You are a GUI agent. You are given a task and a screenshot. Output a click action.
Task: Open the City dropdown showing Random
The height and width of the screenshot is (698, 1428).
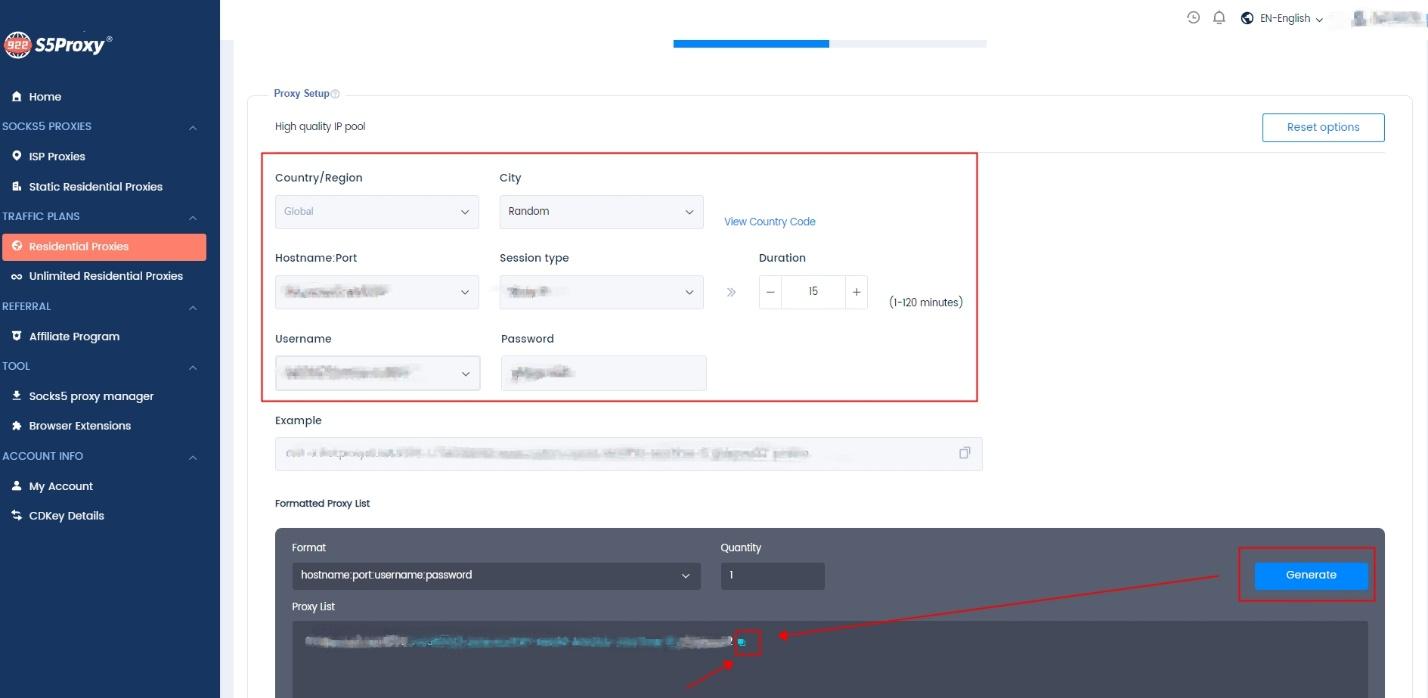600,211
